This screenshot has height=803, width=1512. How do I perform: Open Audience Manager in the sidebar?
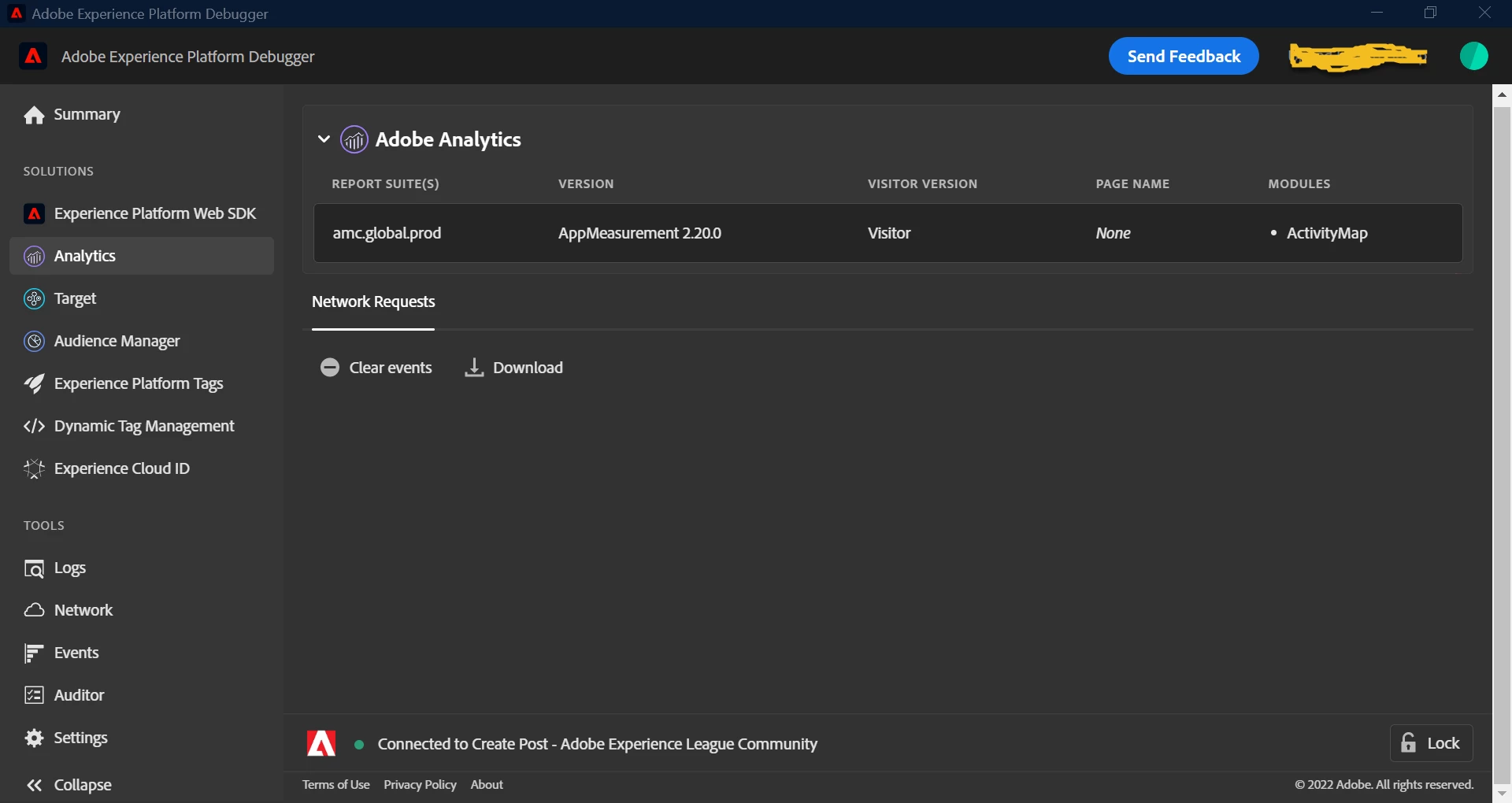point(117,341)
